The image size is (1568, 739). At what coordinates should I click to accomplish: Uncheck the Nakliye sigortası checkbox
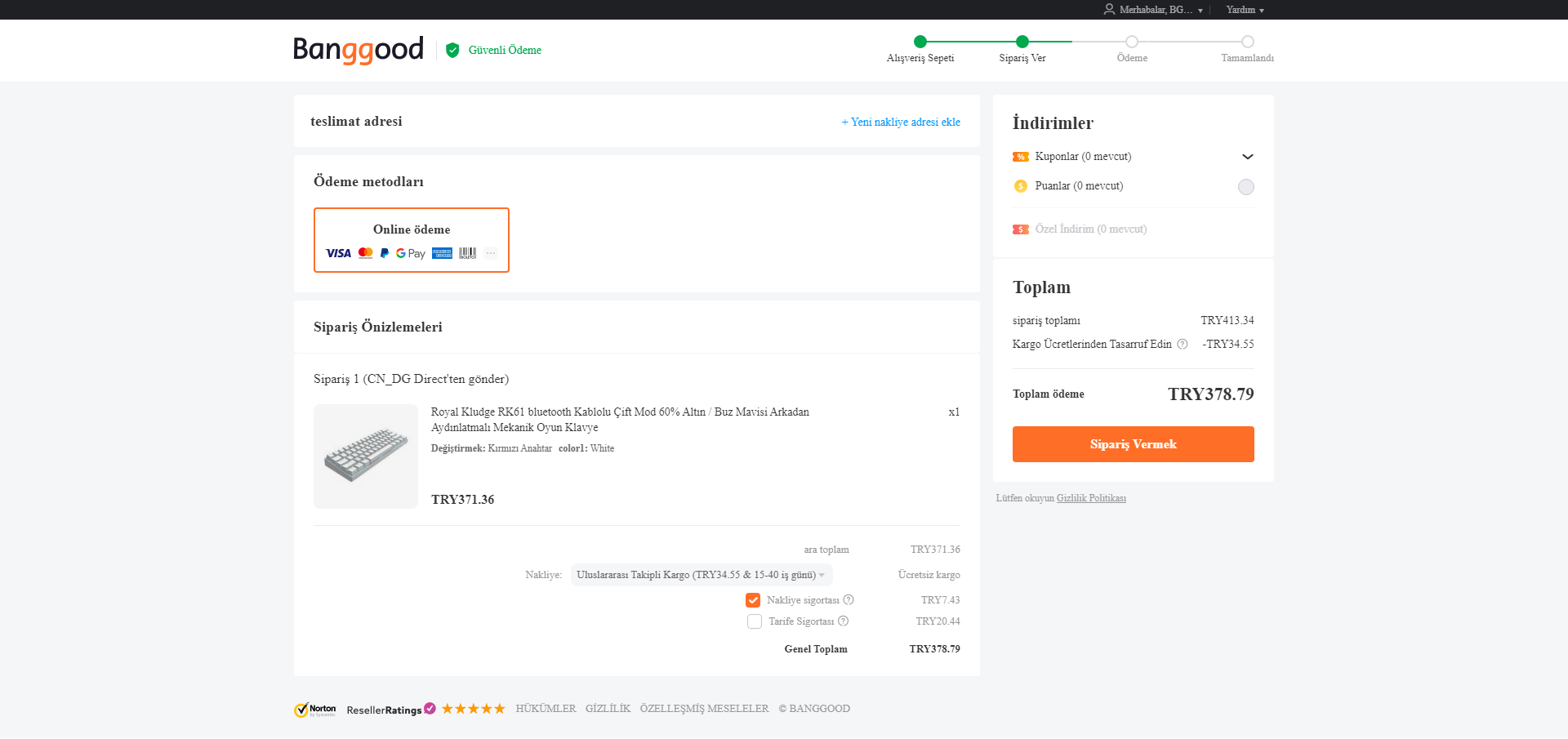coord(753,600)
